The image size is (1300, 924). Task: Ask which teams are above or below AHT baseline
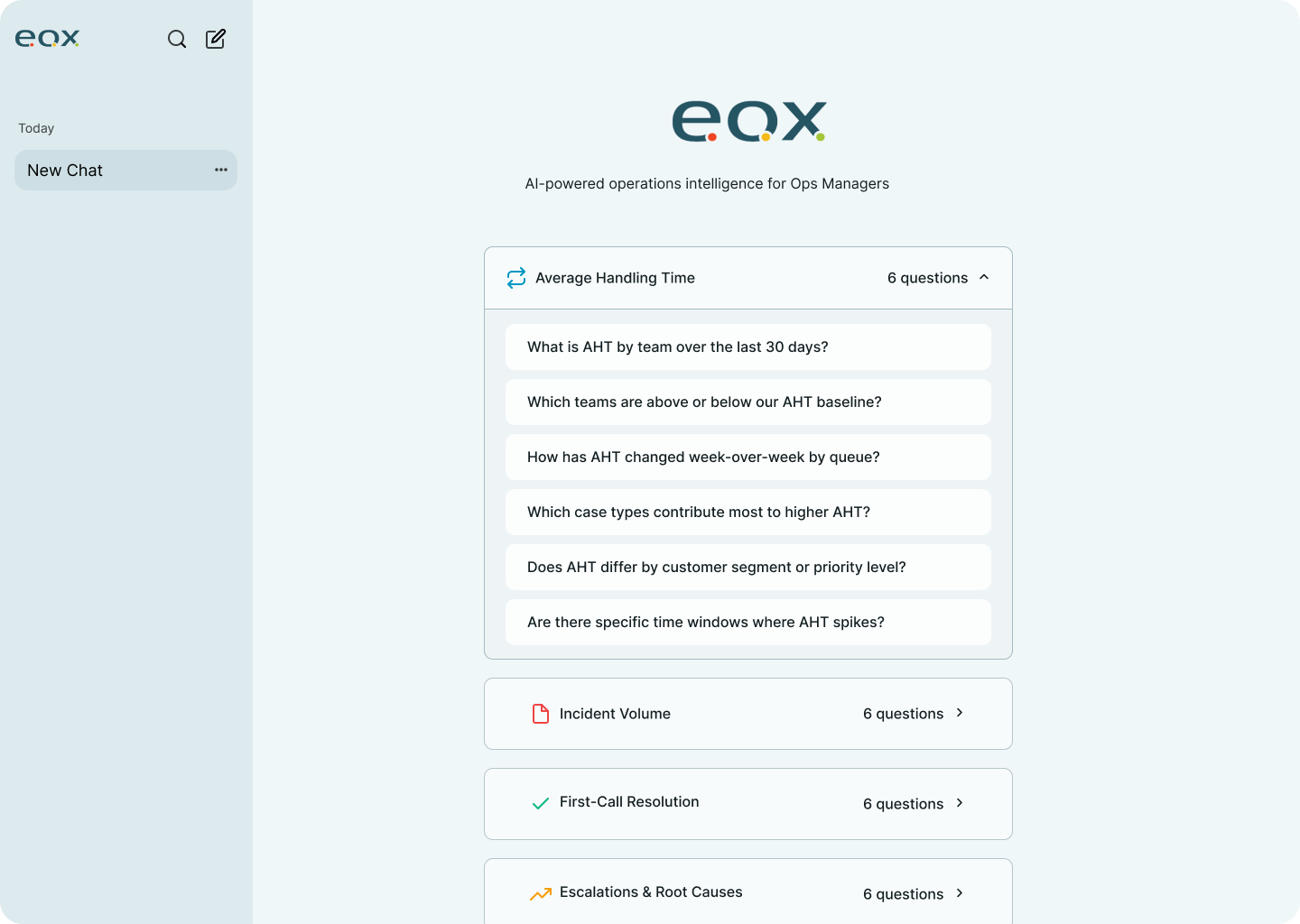tap(748, 402)
